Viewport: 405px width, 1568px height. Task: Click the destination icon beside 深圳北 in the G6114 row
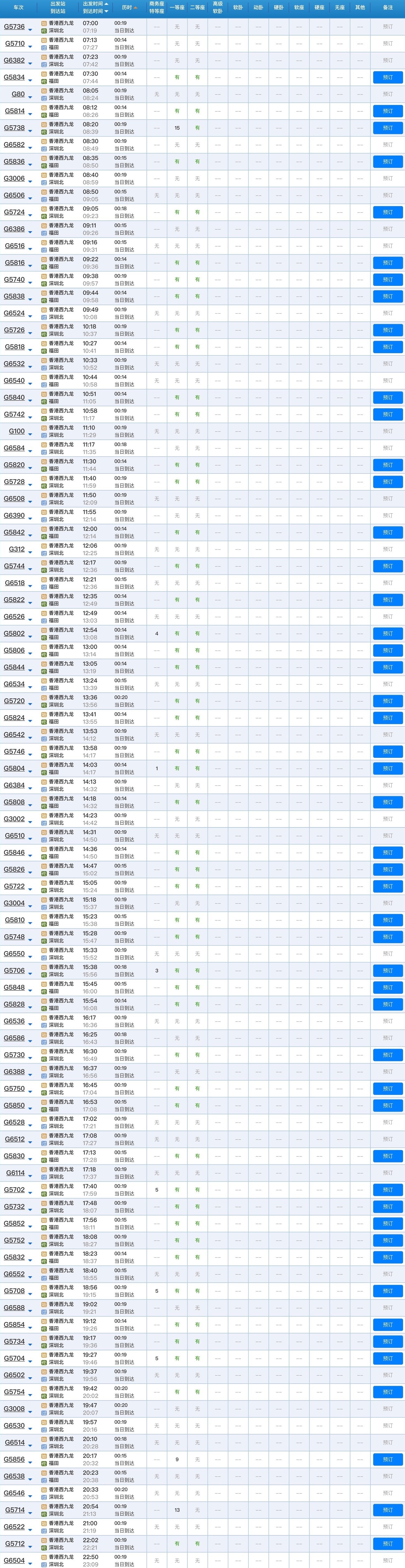click(x=44, y=1177)
